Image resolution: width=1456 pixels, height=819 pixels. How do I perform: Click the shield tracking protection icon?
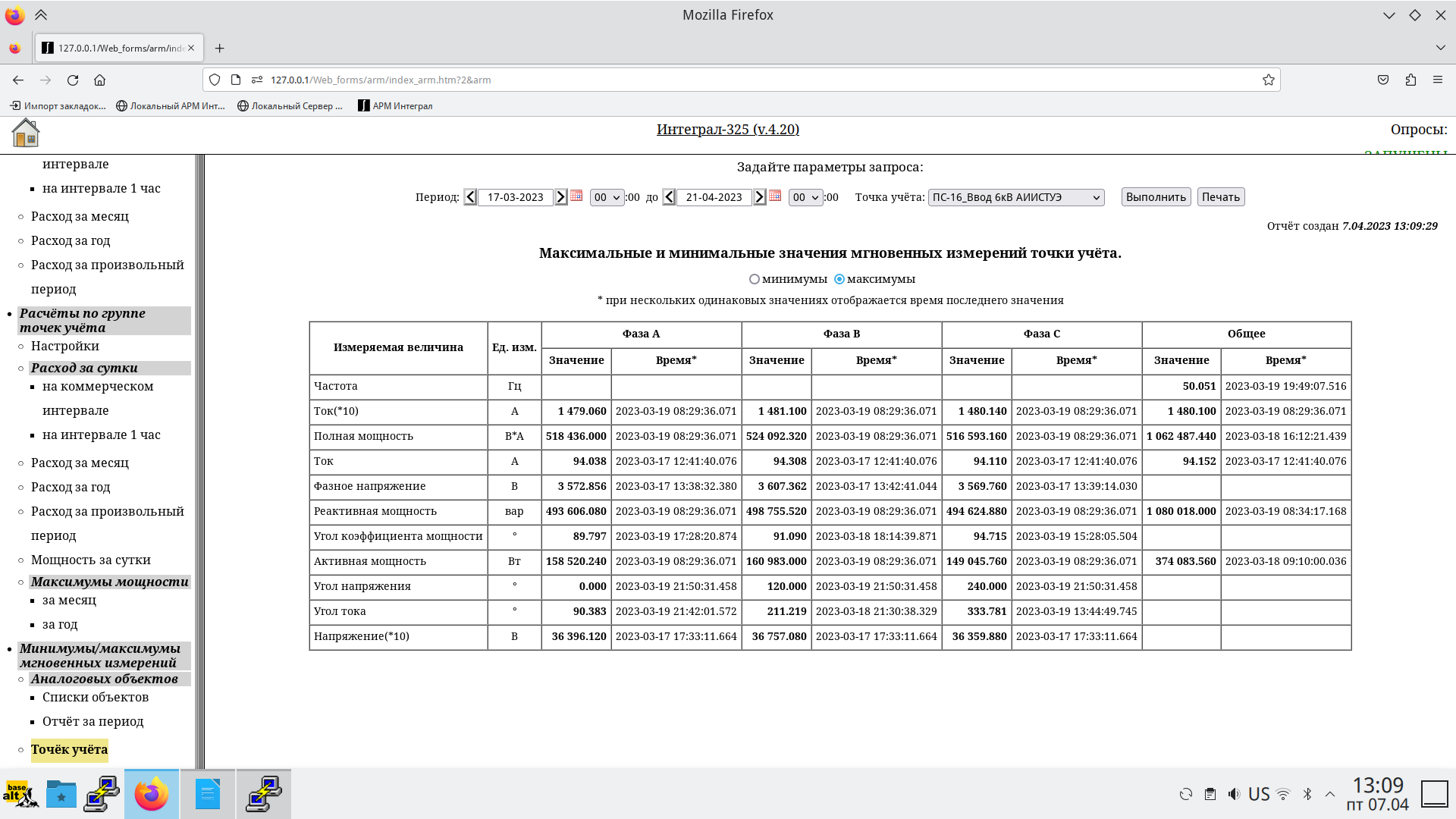pyautogui.click(x=215, y=80)
